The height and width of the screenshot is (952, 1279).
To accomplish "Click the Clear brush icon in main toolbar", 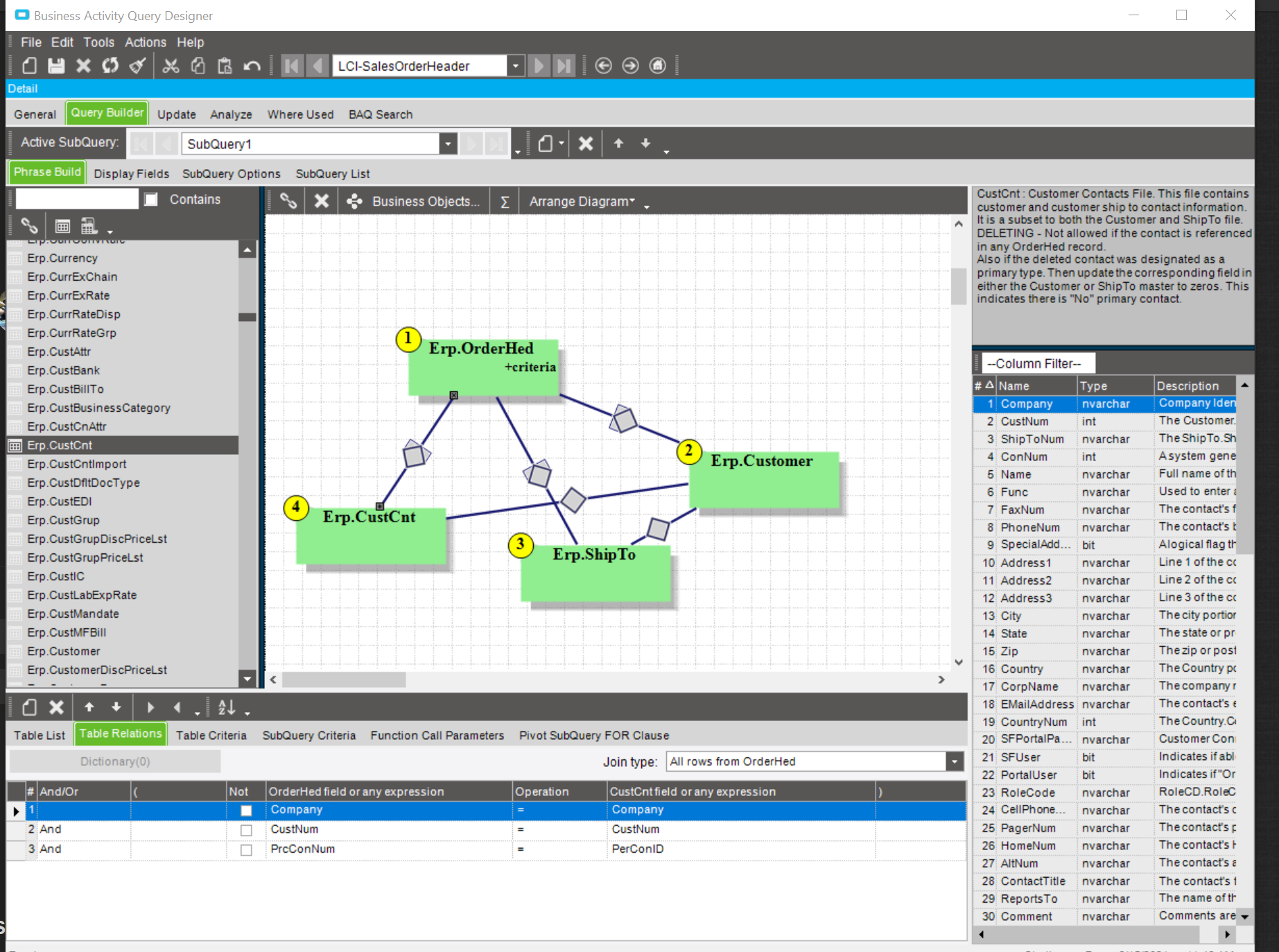I will click(x=137, y=66).
